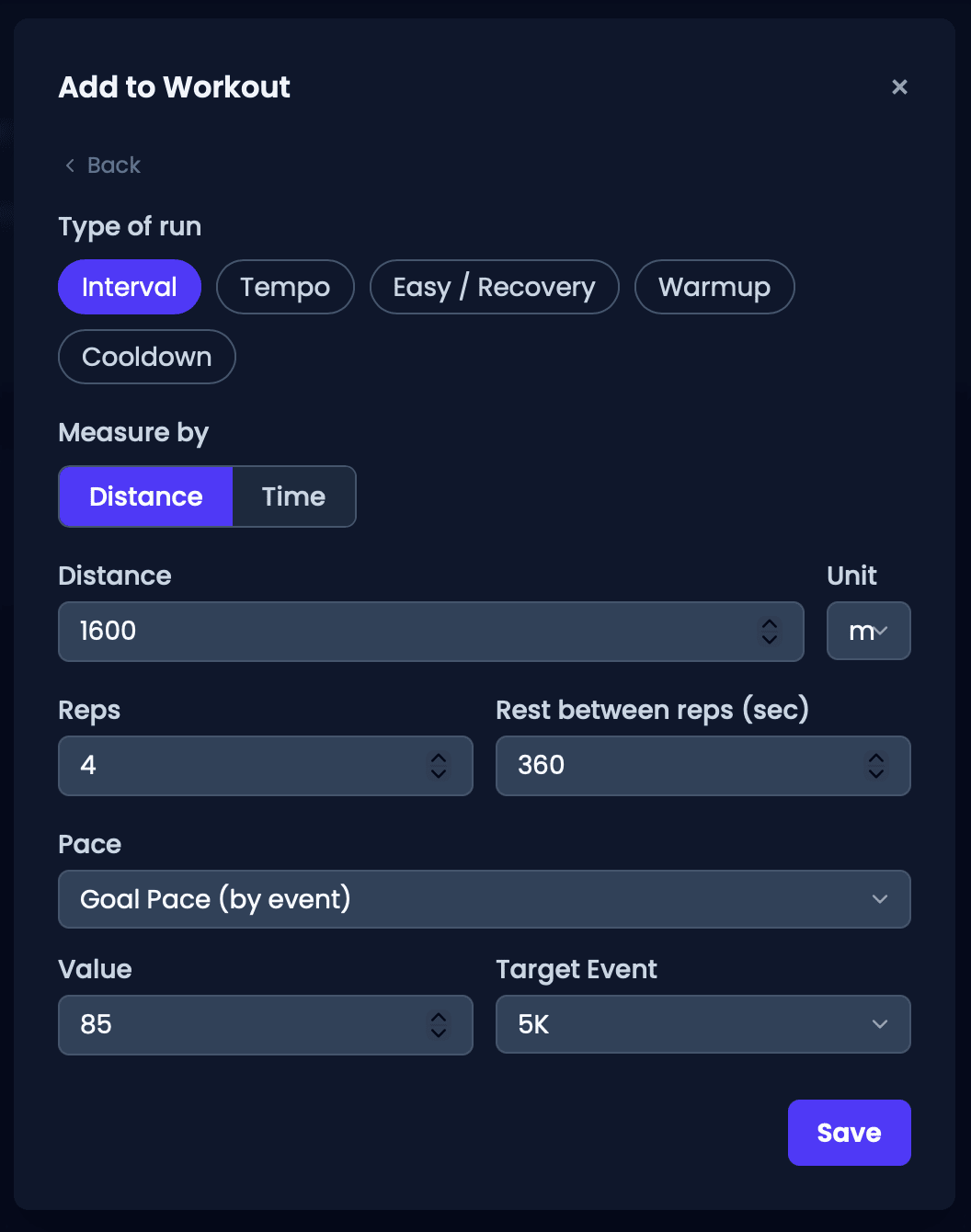Click the Value field stepper arrows

pos(439,1024)
